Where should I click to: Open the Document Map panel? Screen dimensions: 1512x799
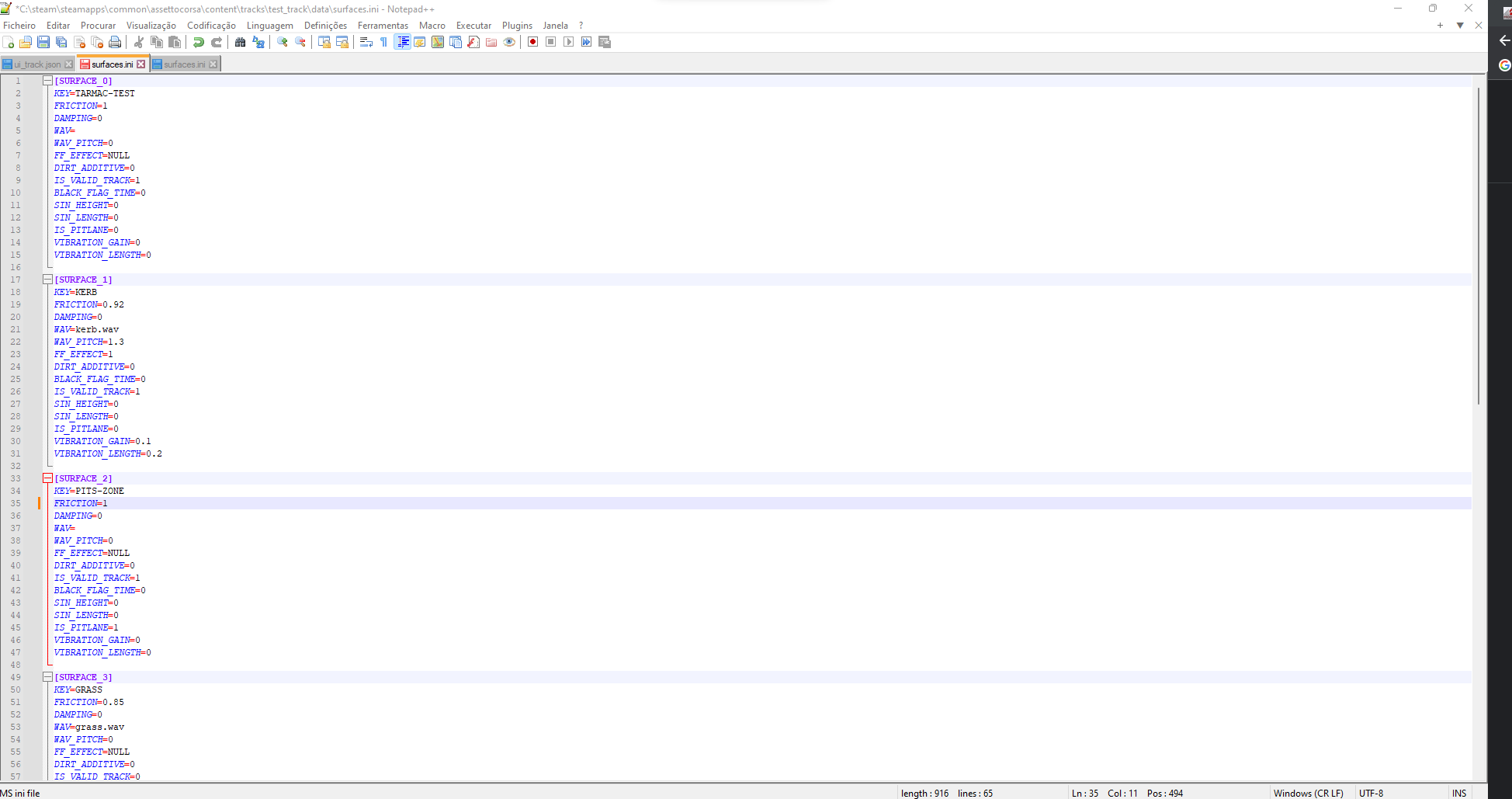click(438, 42)
